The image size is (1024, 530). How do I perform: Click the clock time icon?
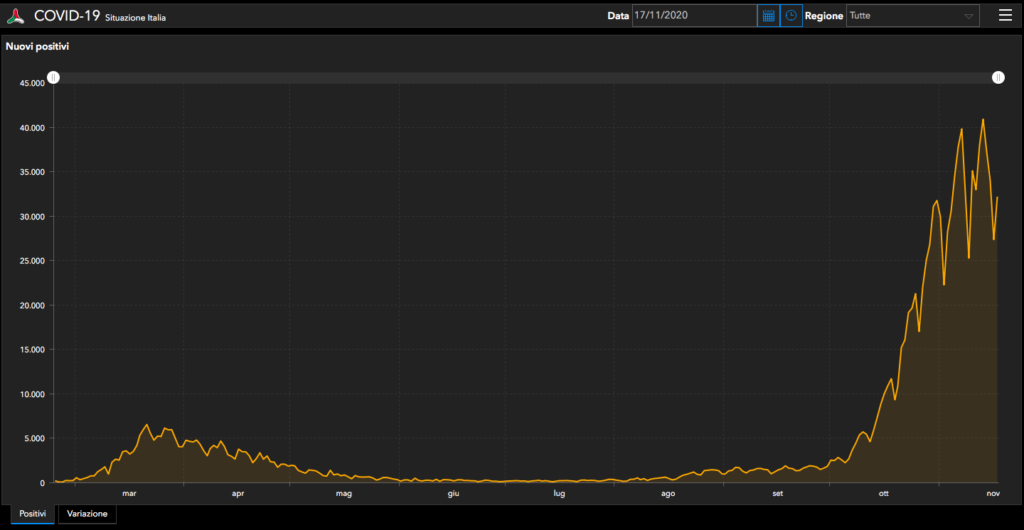click(x=791, y=16)
